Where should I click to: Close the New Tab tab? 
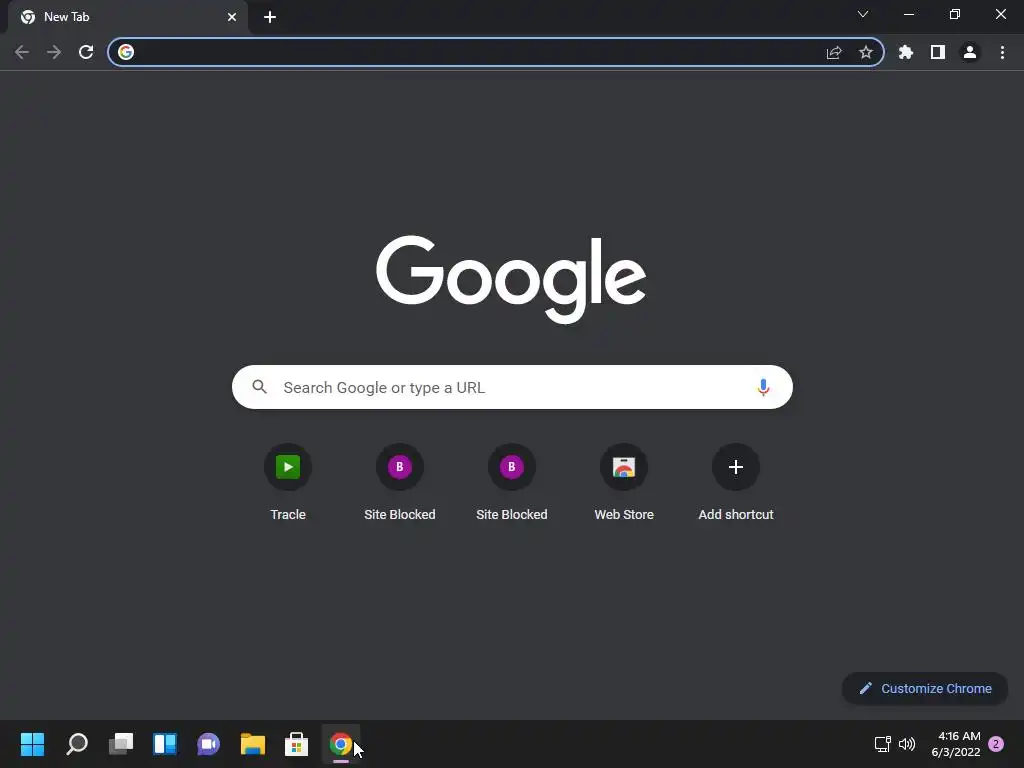coord(232,17)
